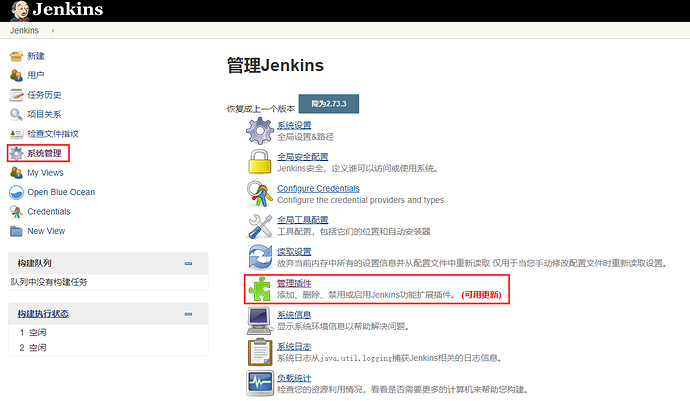Open the My Views sidebar link
The image size is (690, 401).
click(x=45, y=173)
